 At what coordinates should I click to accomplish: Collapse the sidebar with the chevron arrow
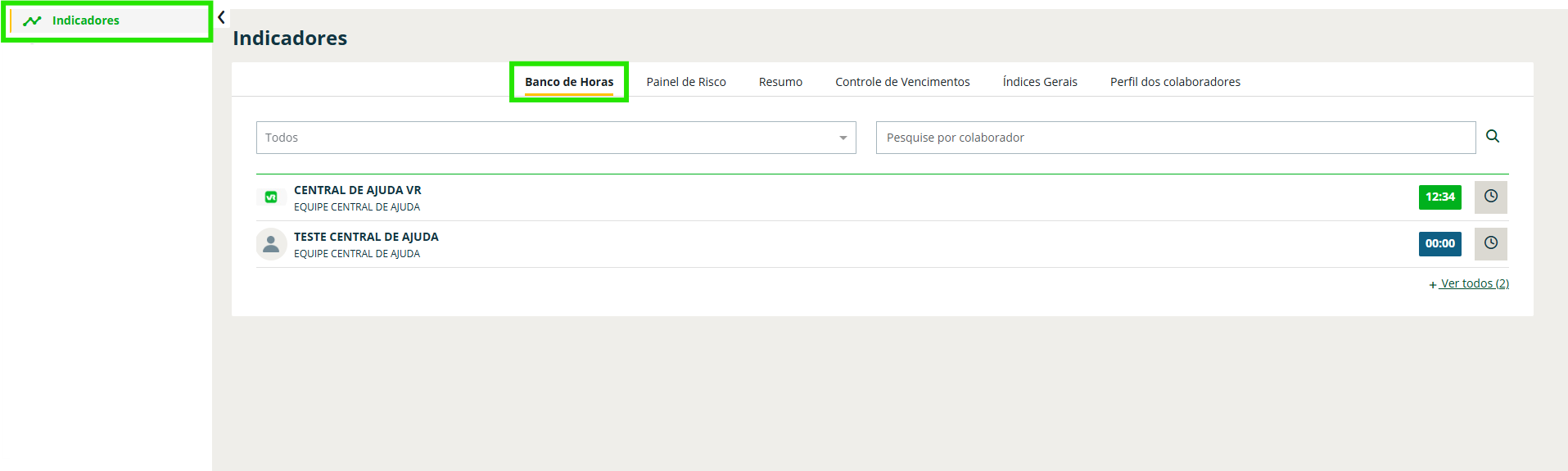click(x=221, y=17)
